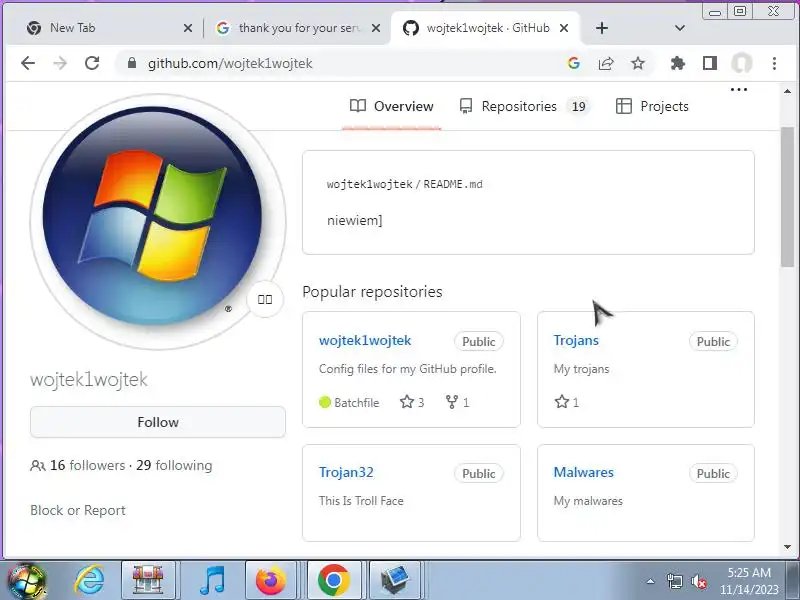Screen dimensions: 800x600
Task: Open the Chrome three-dot menu
Action: [x=774, y=63]
